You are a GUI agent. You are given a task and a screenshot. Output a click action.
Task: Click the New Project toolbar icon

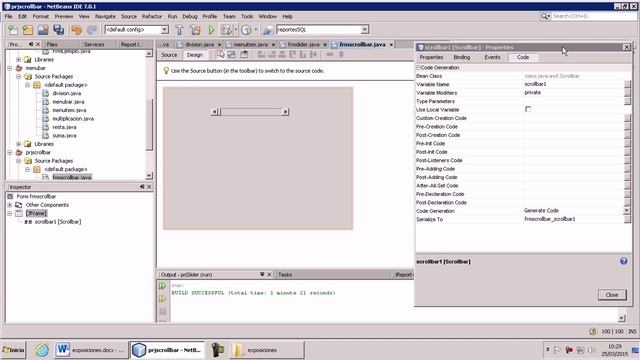pos(28,30)
